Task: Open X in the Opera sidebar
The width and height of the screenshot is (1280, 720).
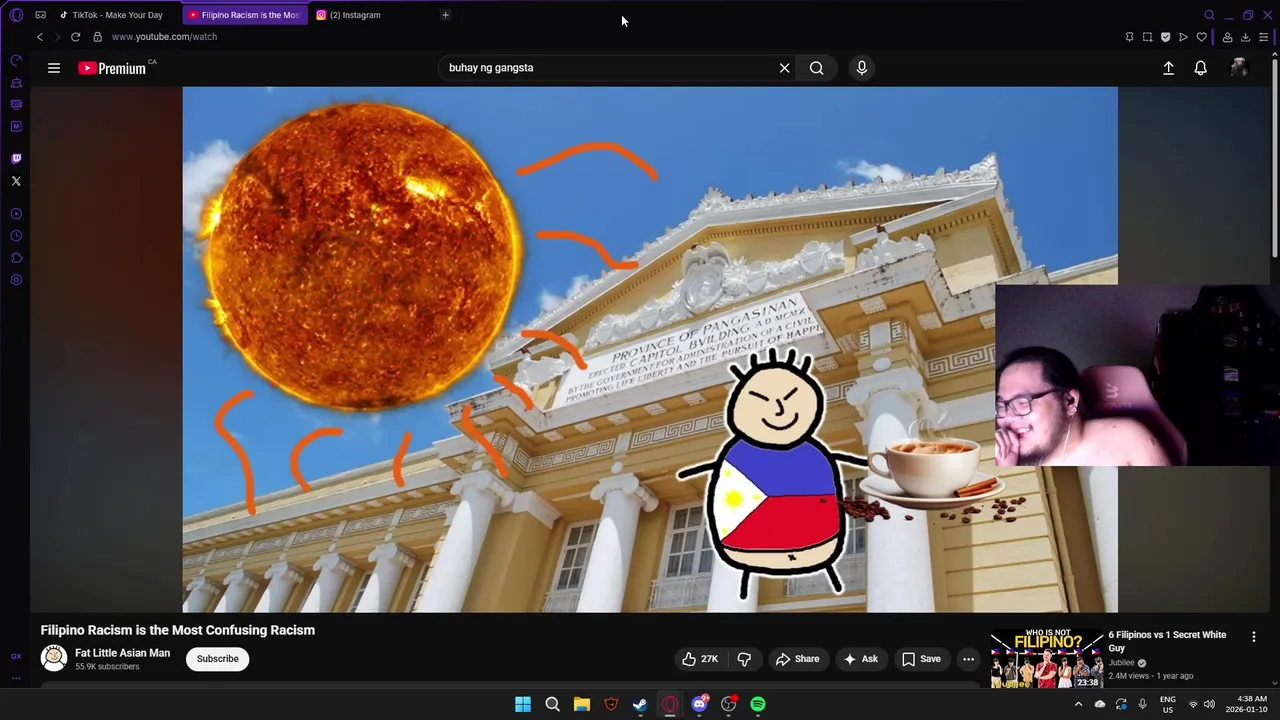Action: [16, 181]
